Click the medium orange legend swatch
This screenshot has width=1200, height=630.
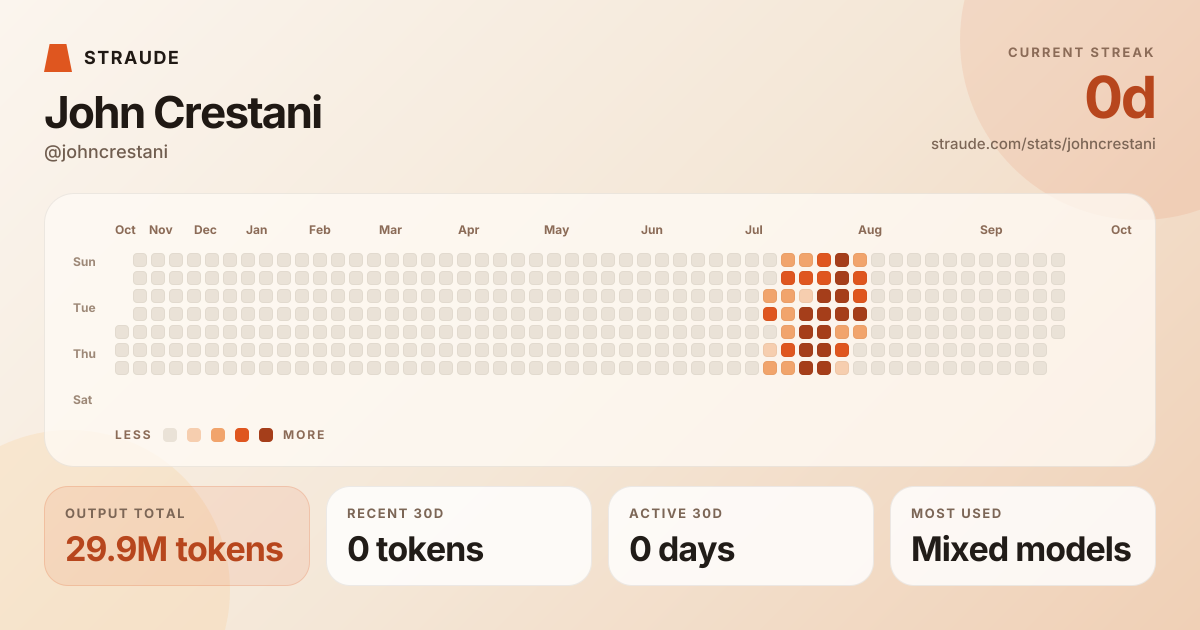pos(218,435)
